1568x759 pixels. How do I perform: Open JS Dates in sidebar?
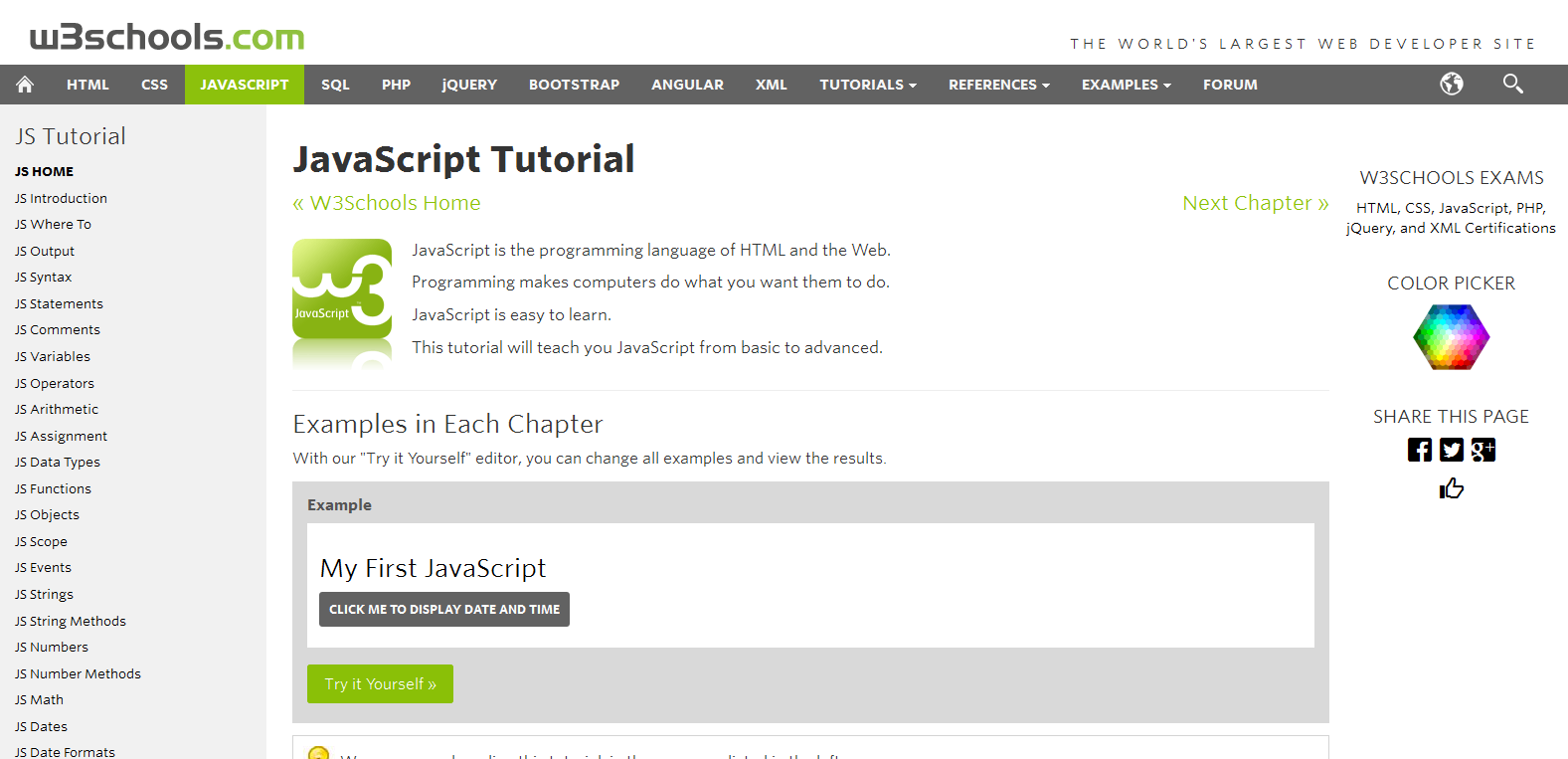tap(41, 726)
